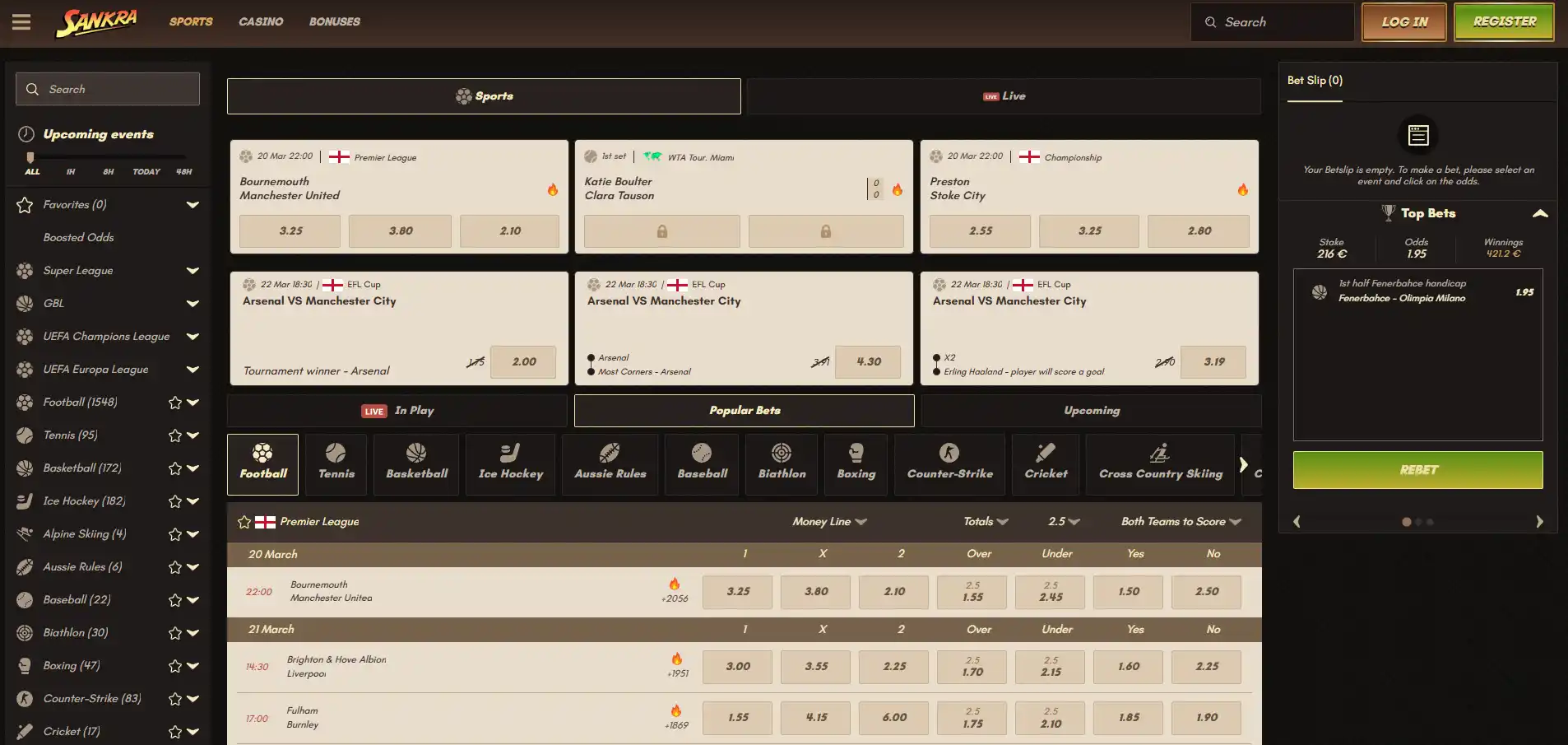The height and width of the screenshot is (745, 1568).
Task: Open CASINO in top navigation
Action: click(x=261, y=21)
